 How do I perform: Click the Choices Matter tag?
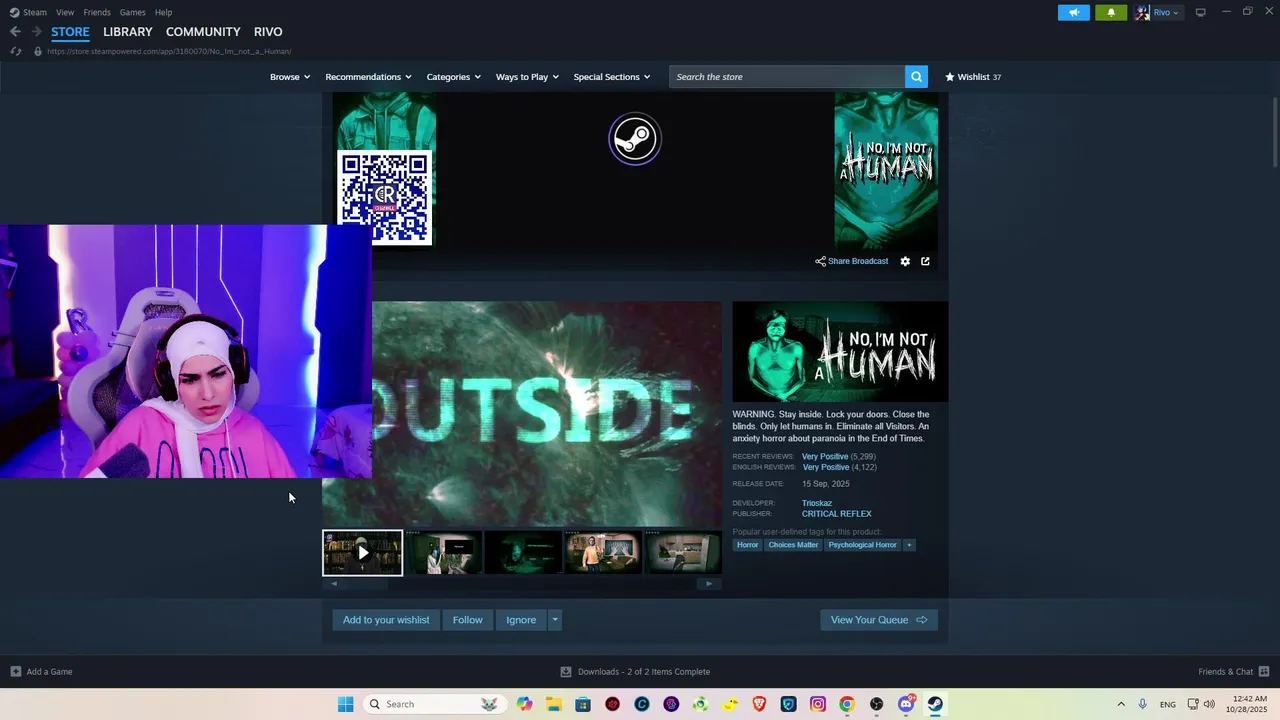tap(793, 545)
